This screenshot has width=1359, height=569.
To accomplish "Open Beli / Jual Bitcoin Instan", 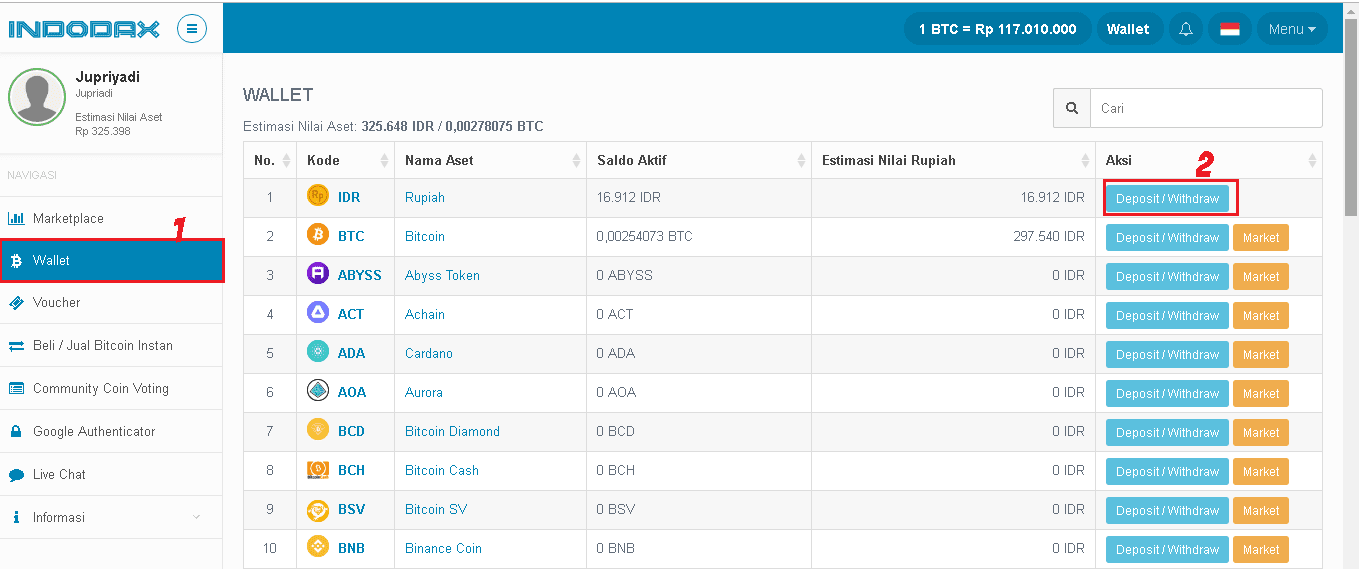I will click(111, 345).
